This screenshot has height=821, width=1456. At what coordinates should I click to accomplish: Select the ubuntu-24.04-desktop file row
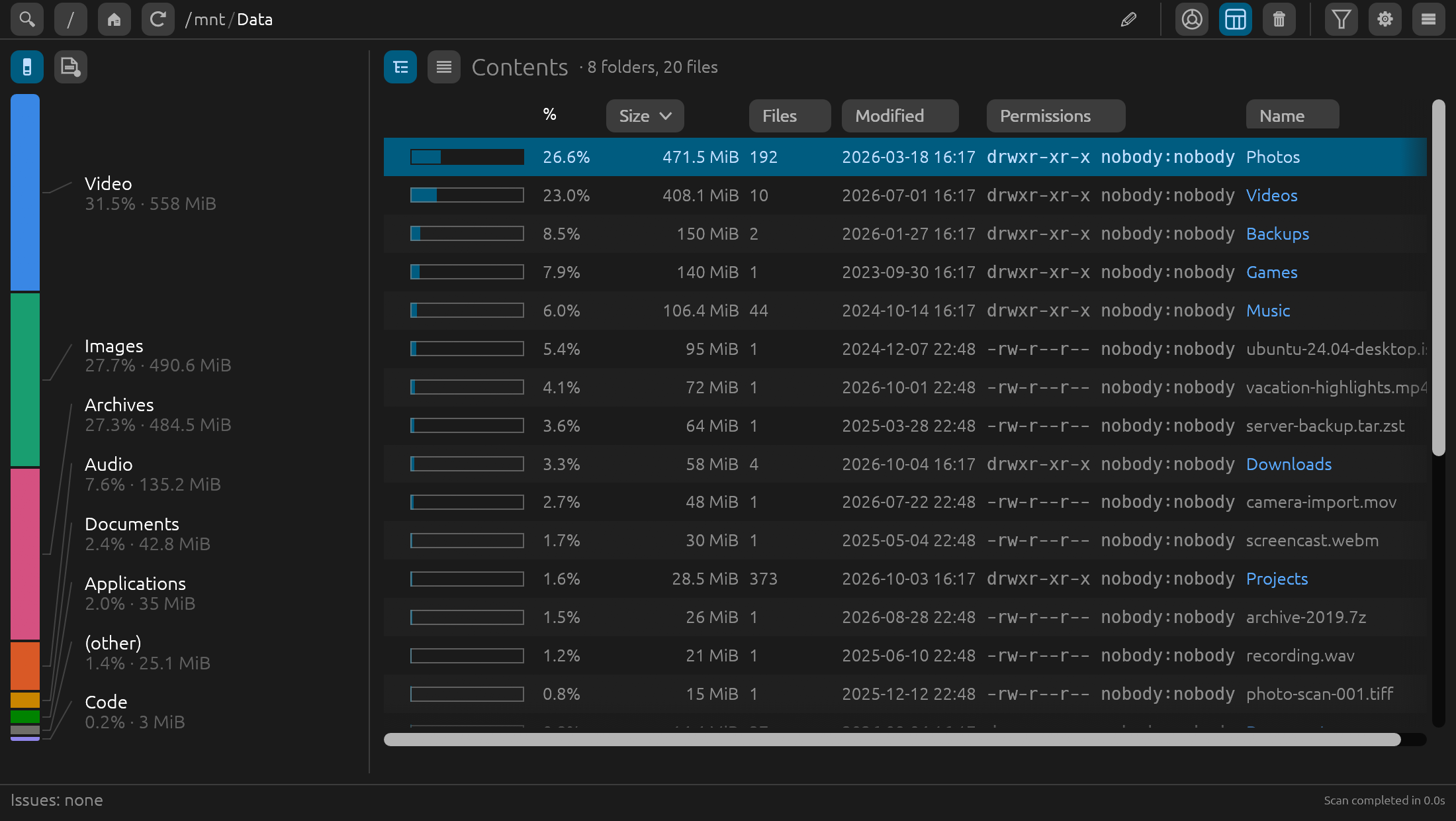click(905, 349)
